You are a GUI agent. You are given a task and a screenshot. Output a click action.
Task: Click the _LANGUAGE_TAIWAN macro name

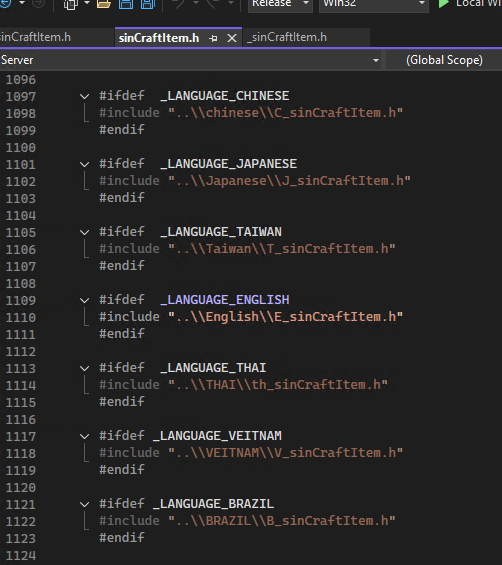(x=221, y=232)
